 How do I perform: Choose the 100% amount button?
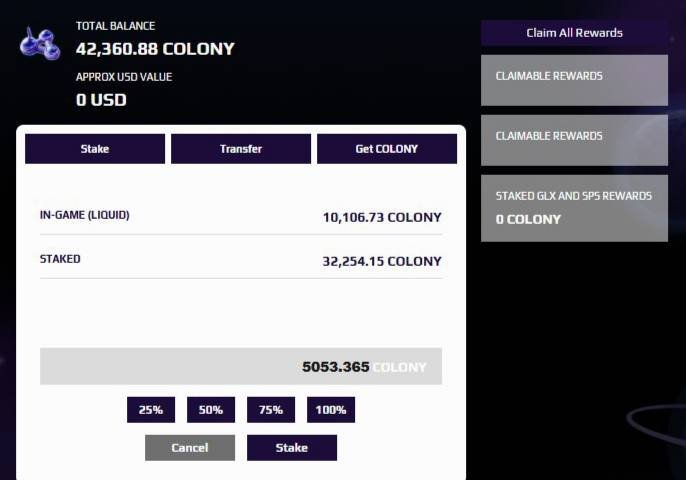(331, 410)
